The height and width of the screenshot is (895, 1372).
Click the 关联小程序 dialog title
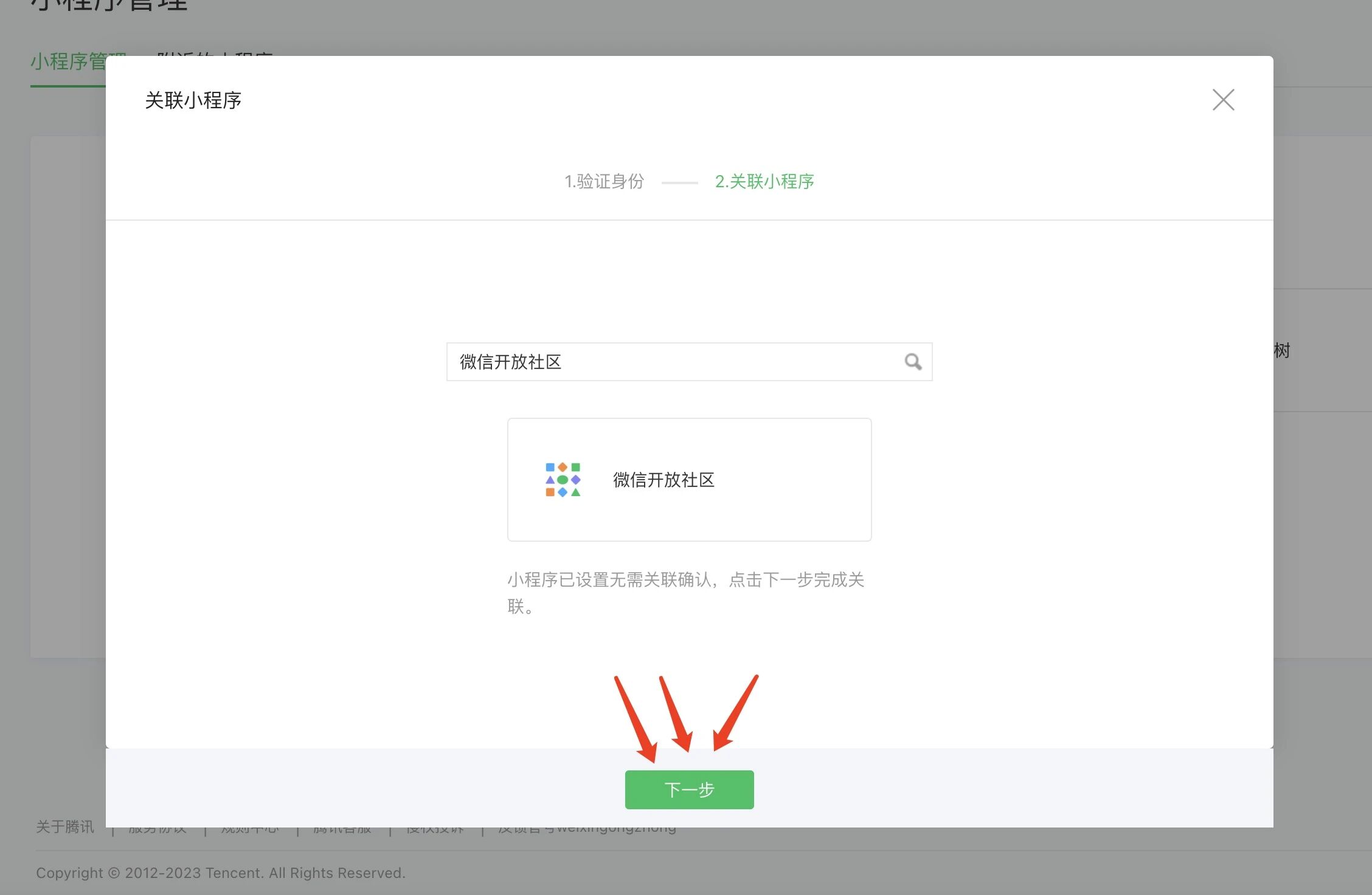193,100
